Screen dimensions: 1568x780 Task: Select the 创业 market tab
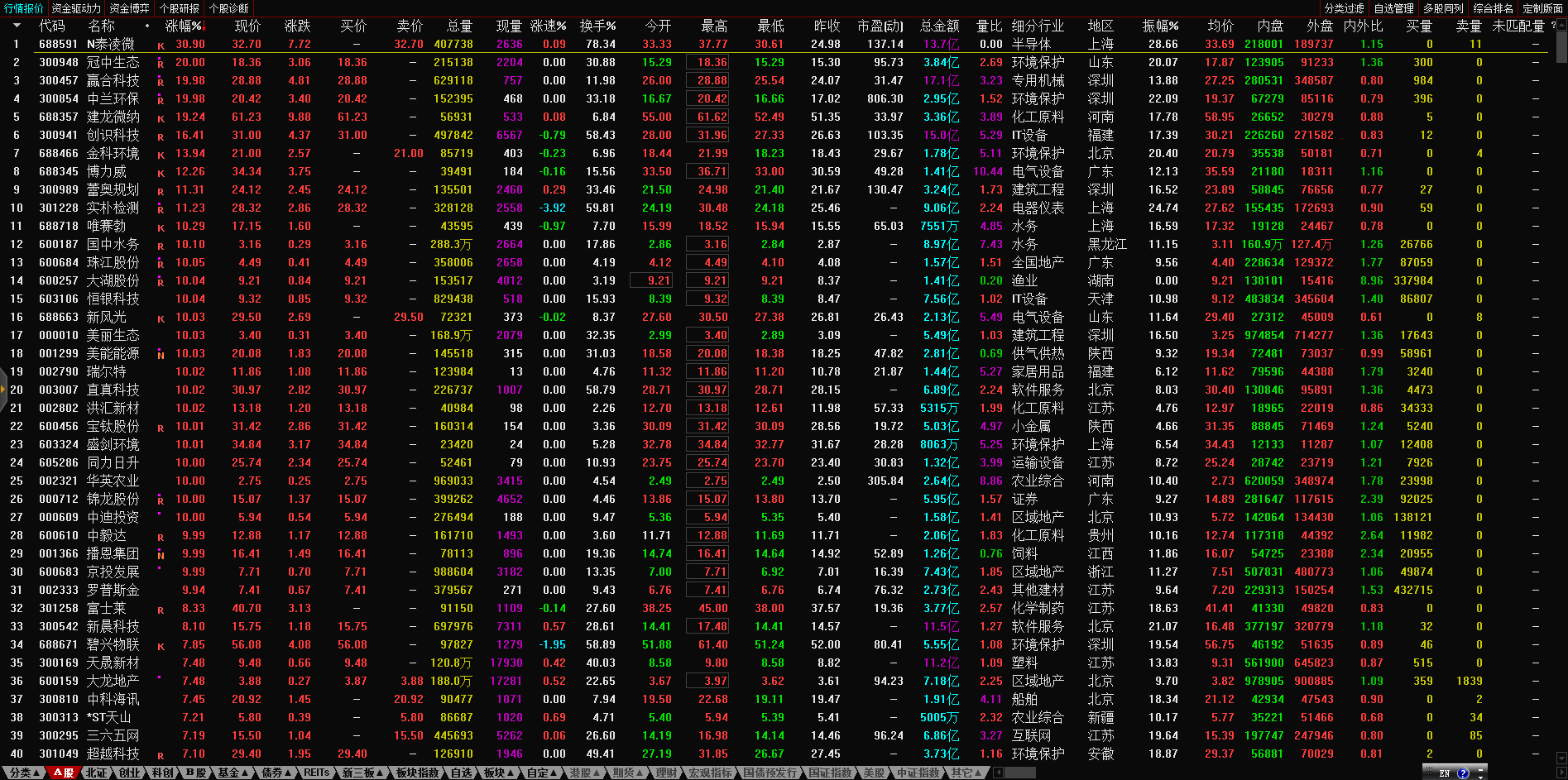click(x=129, y=773)
